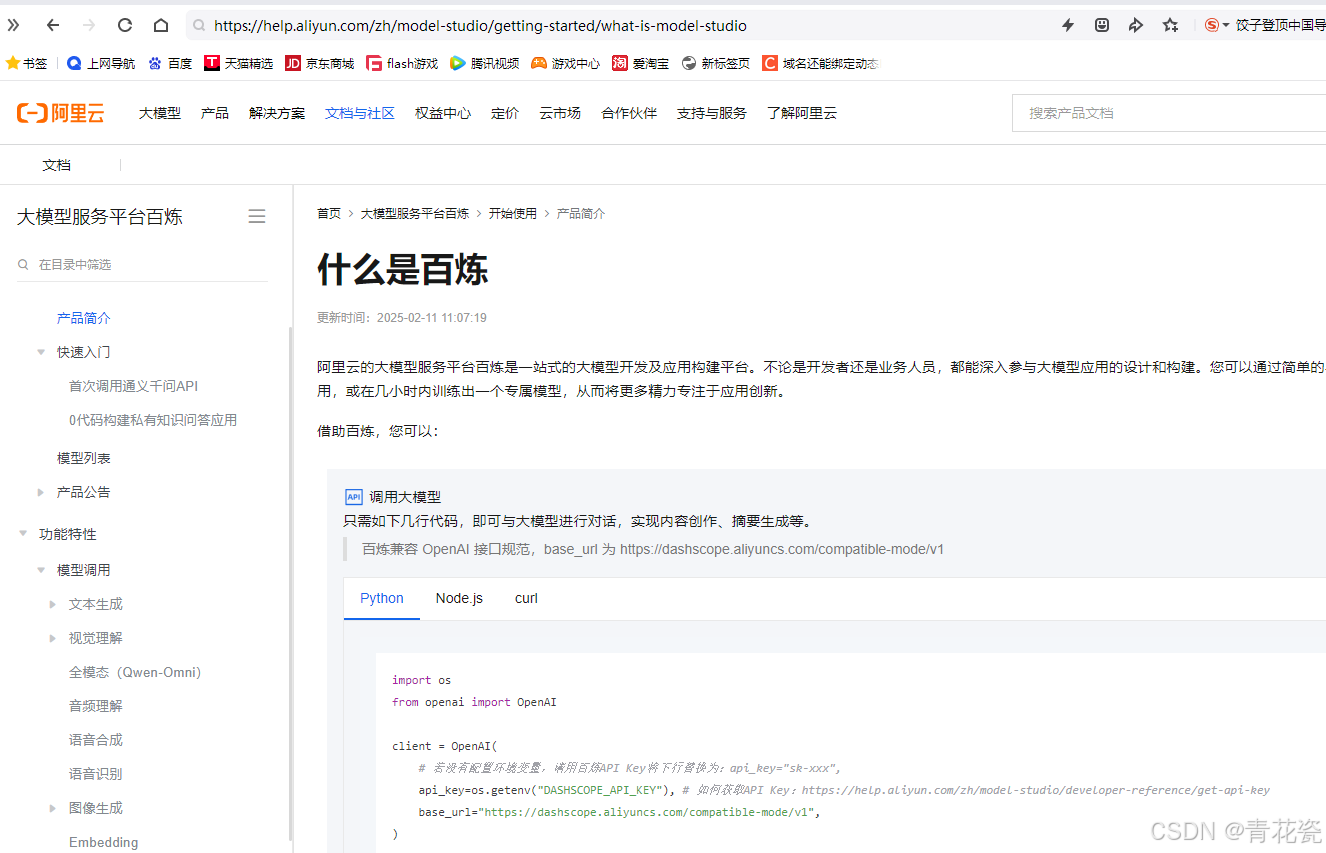Open 0代码构建私有知识问答应用 sidebar item

tap(153, 420)
